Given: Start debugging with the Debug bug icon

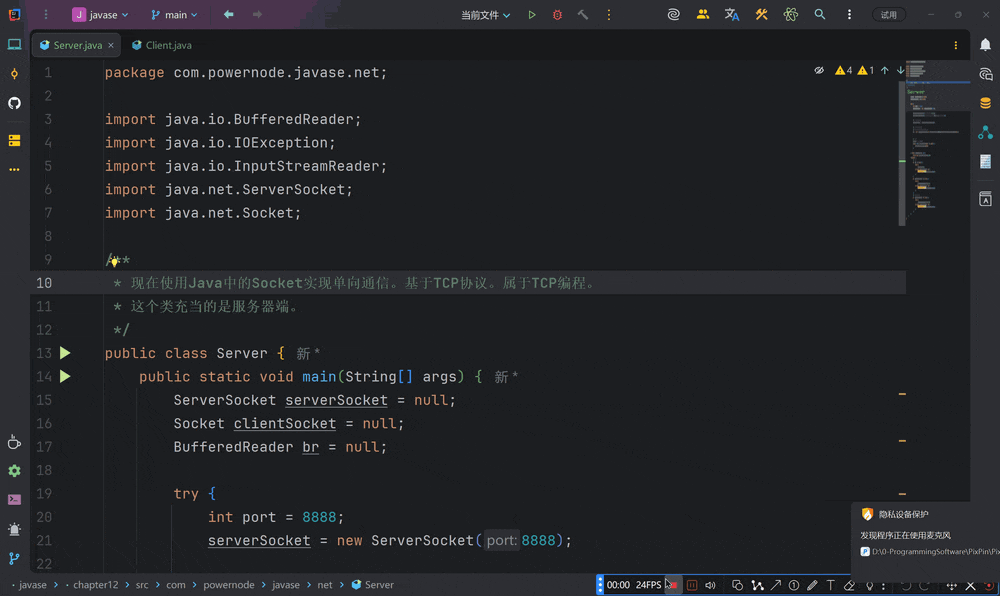Looking at the screenshot, I should [557, 15].
